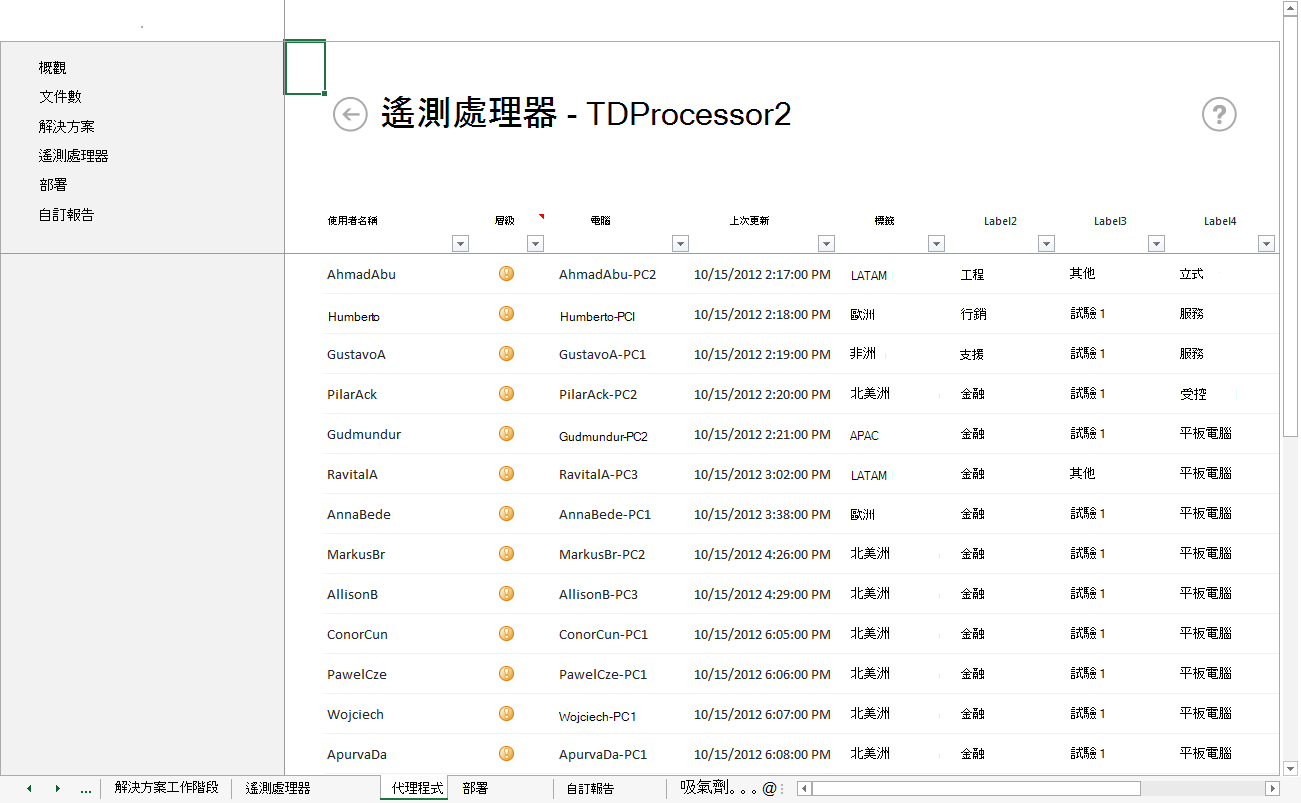Select the 受控 cell in PilarAck's row
This screenshot has height=803, width=1301.
(x=1193, y=394)
